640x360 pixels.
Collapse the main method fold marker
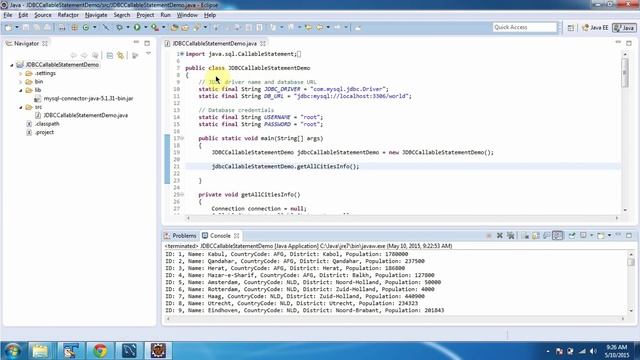click(182, 138)
